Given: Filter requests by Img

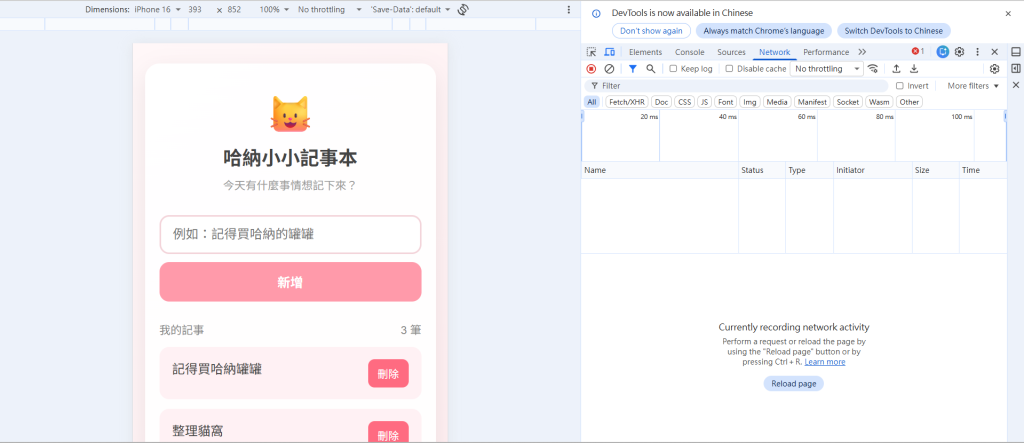Looking at the screenshot, I should click(750, 102).
